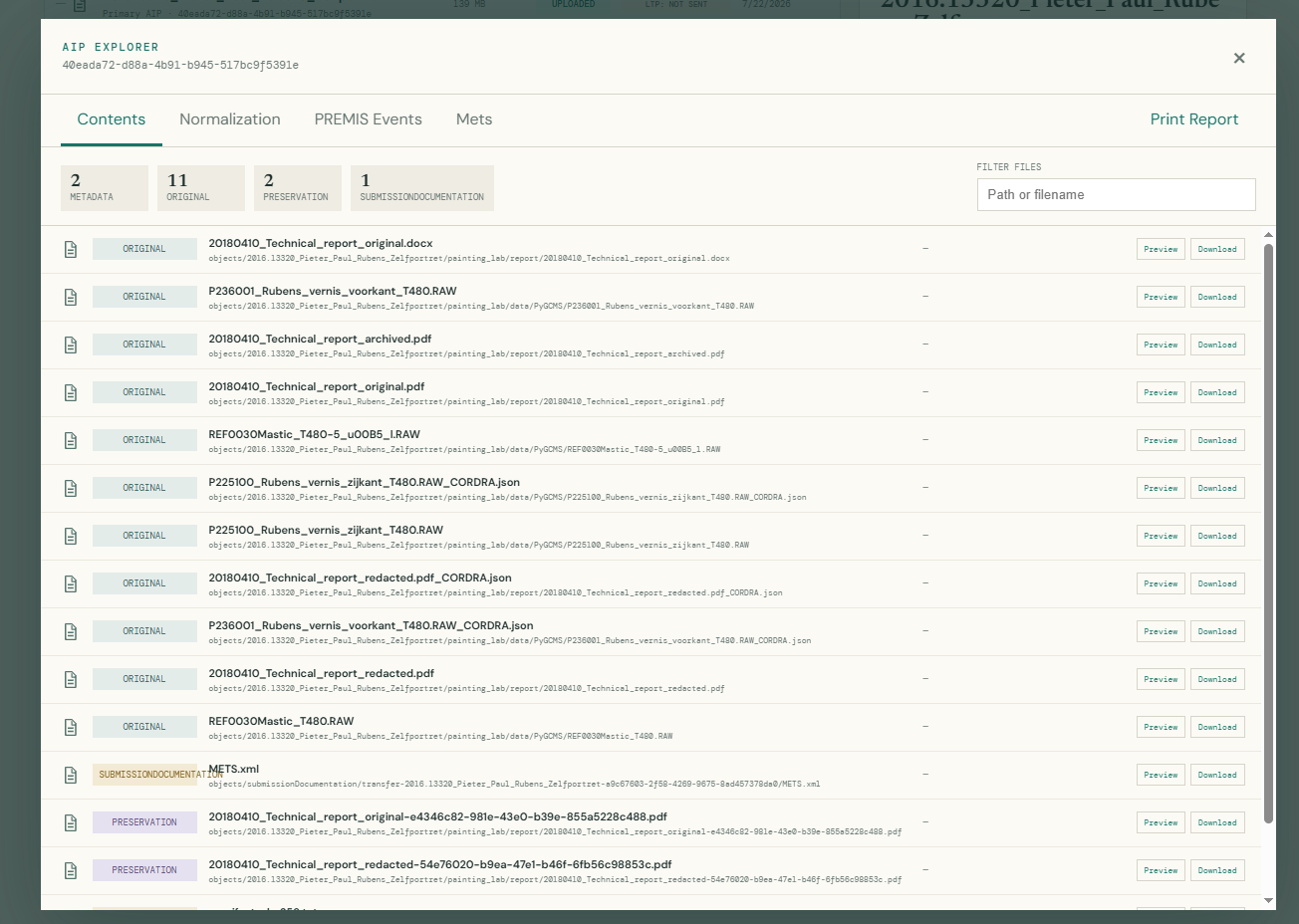Download ORIGINAL Technical_report_original.pdf
This screenshot has width=1299, height=924.
(x=1217, y=392)
